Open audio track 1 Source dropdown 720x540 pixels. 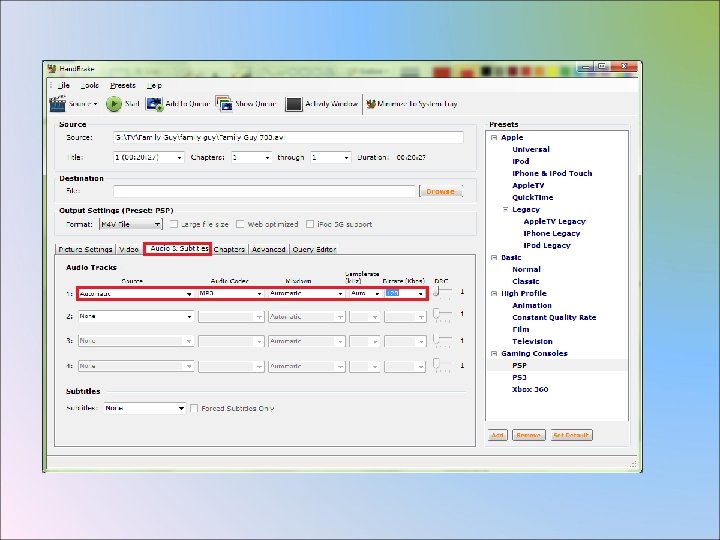135,293
